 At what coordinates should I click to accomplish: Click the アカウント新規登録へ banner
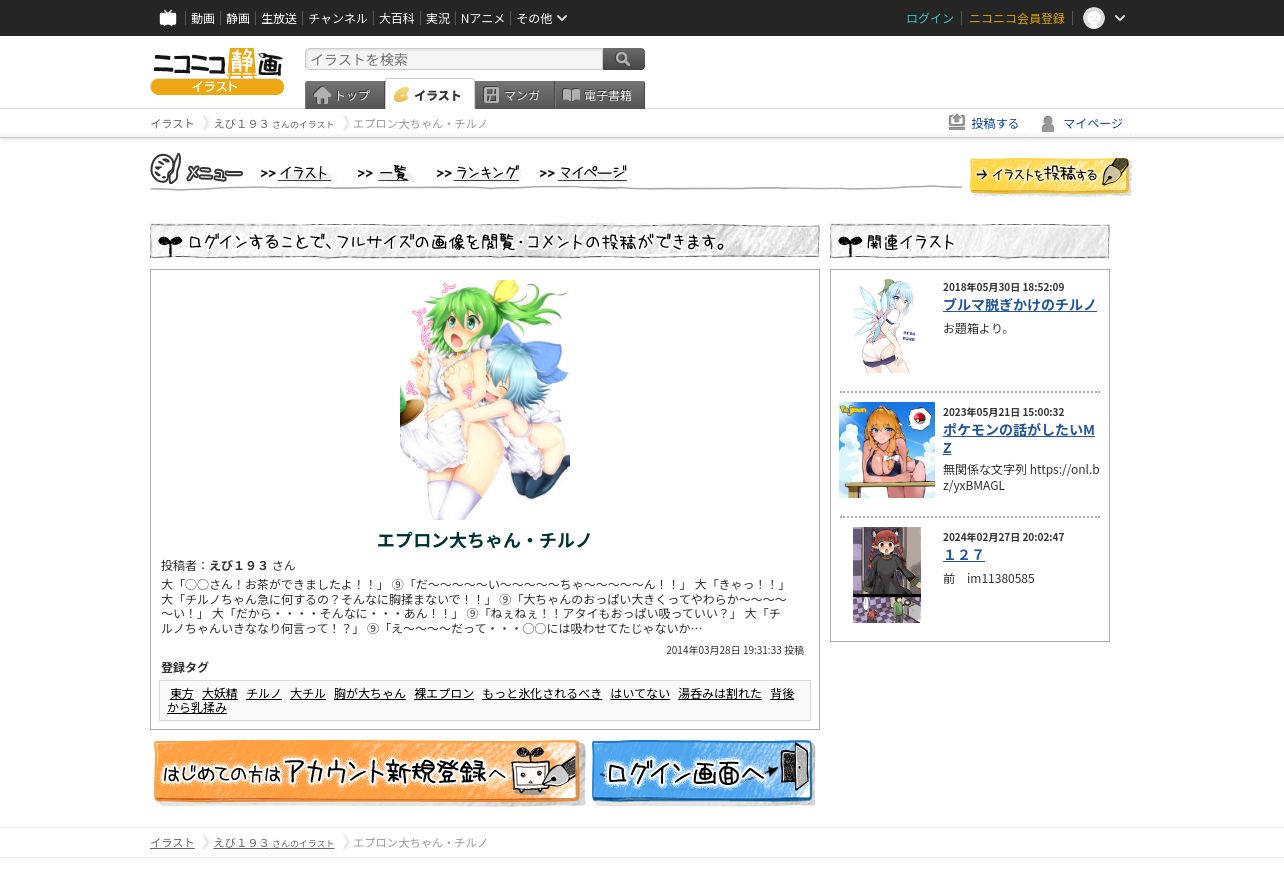pyautogui.click(x=368, y=772)
